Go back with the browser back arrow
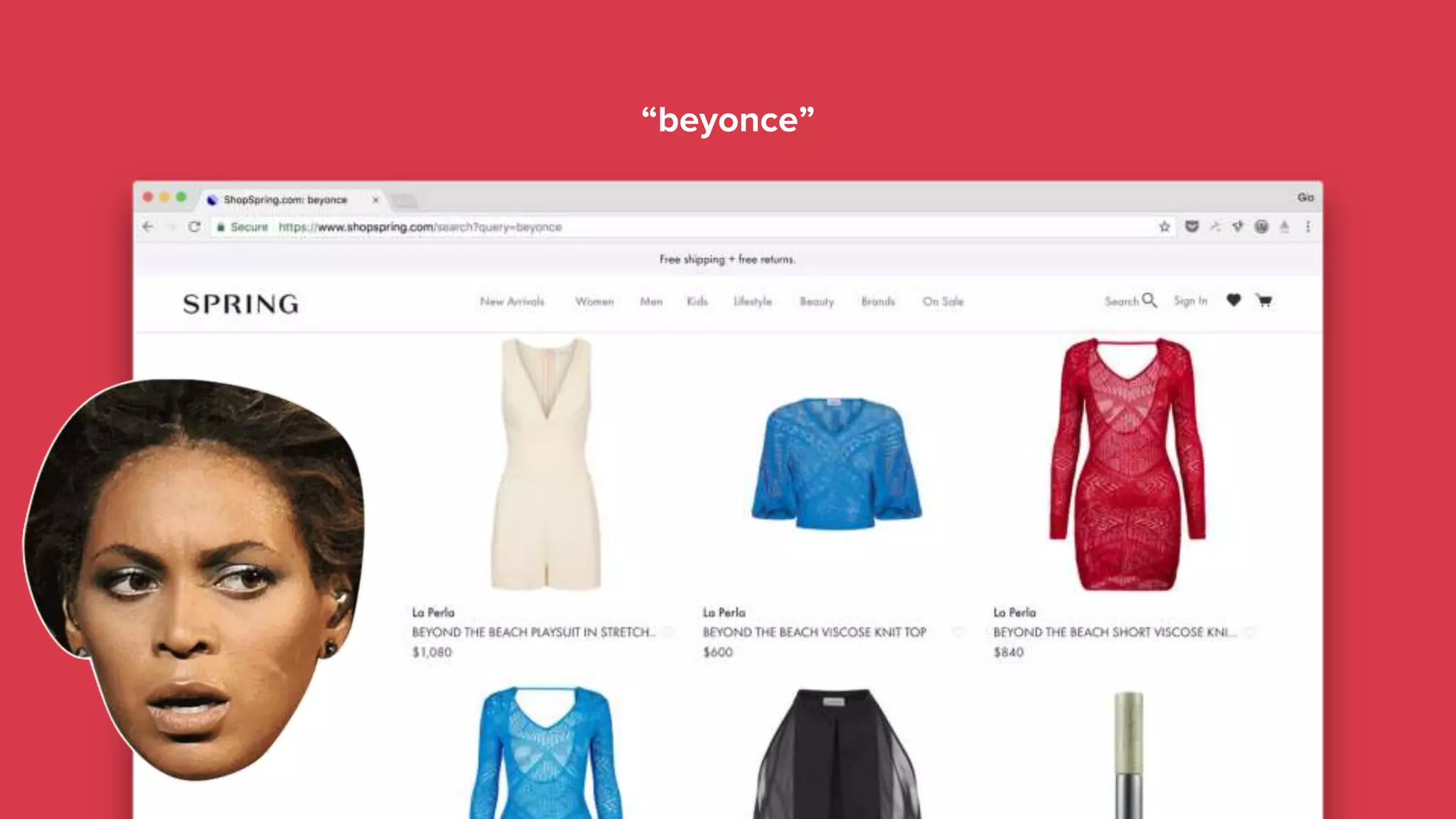1456x819 pixels. coord(148,227)
